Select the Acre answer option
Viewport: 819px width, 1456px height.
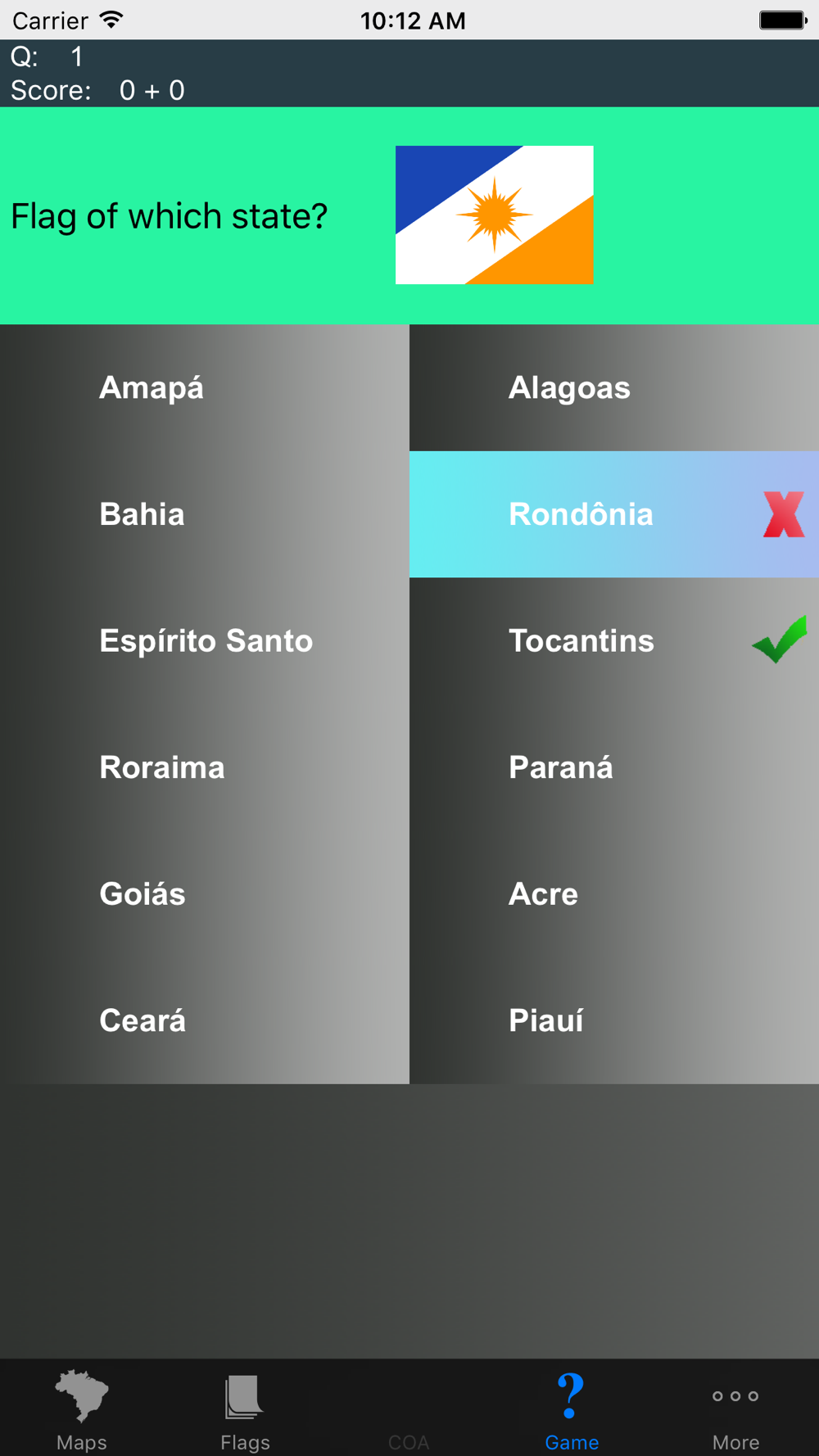click(614, 893)
